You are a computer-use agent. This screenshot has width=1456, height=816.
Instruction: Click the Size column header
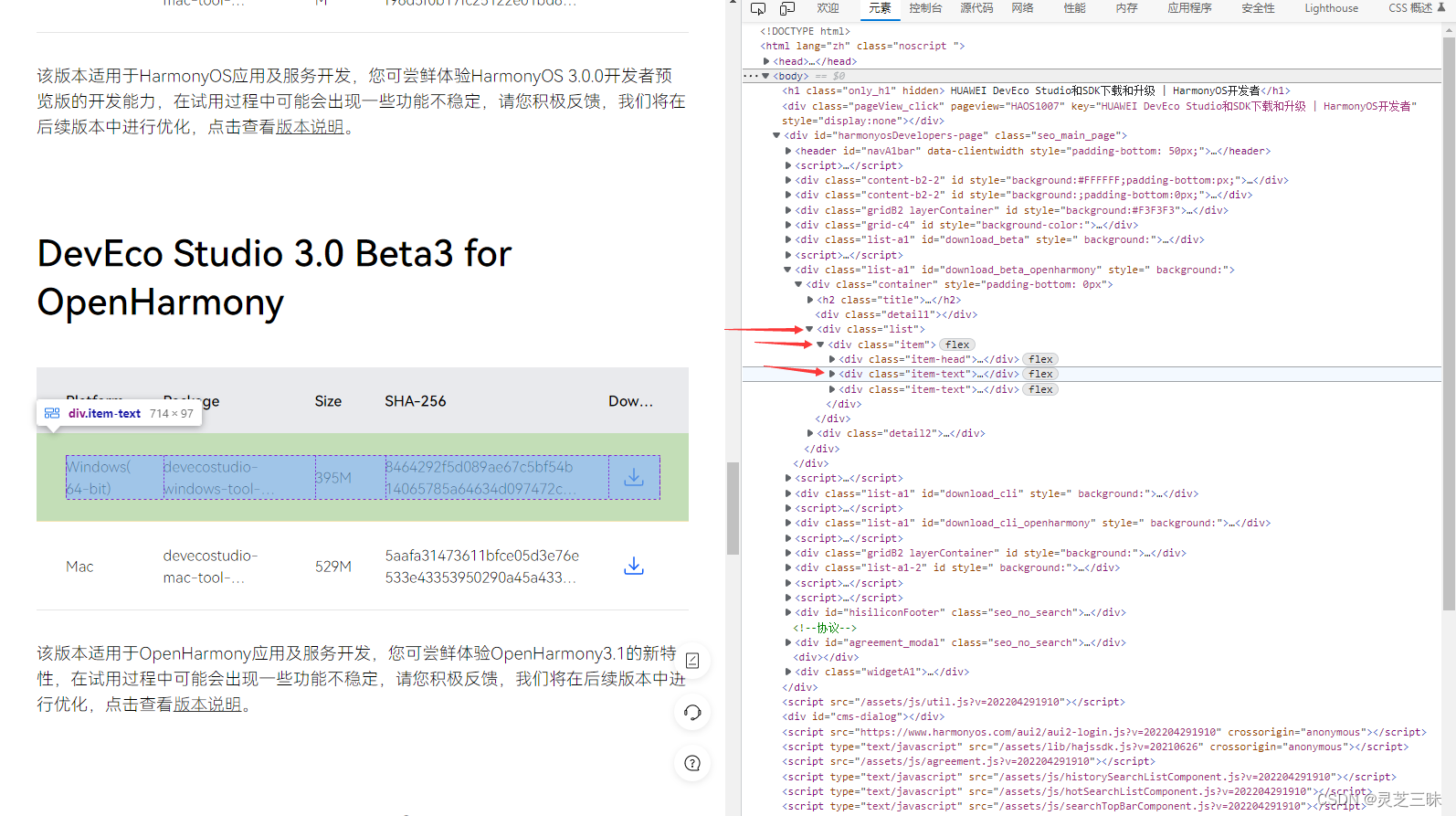click(x=328, y=401)
